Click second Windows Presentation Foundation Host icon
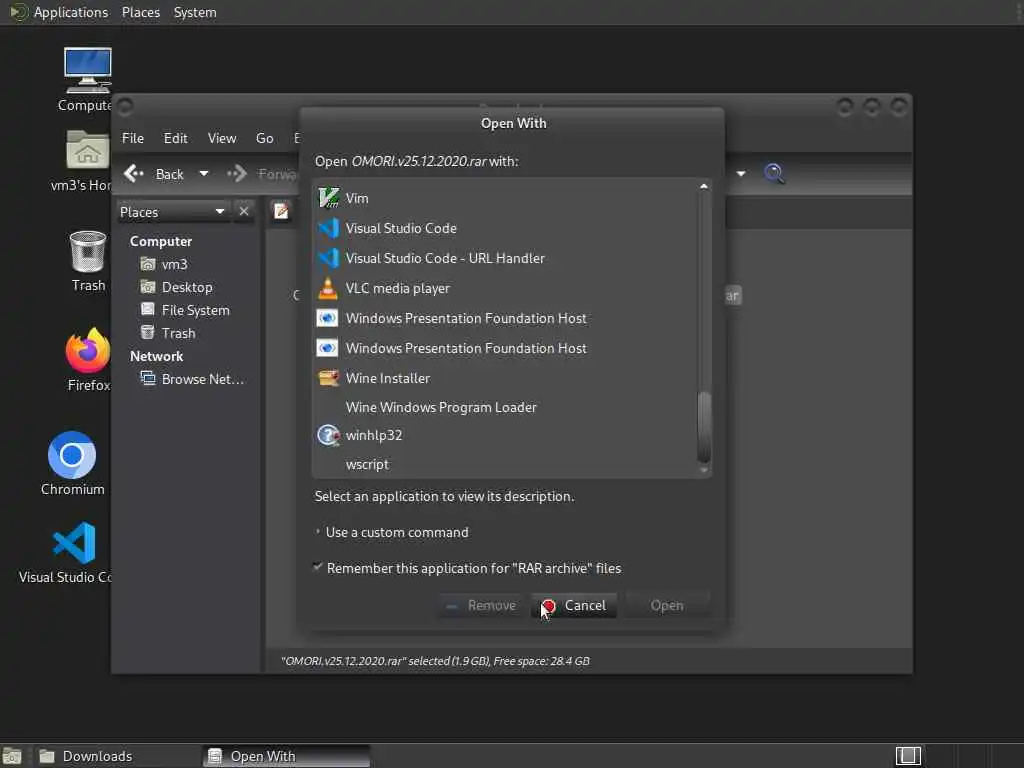1024x768 pixels. pos(328,348)
